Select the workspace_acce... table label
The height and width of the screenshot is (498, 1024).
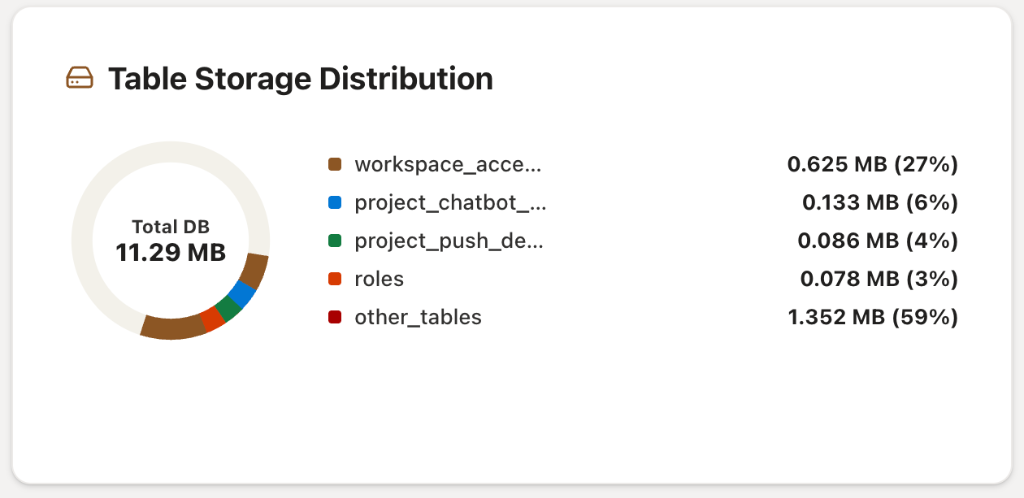coord(448,164)
